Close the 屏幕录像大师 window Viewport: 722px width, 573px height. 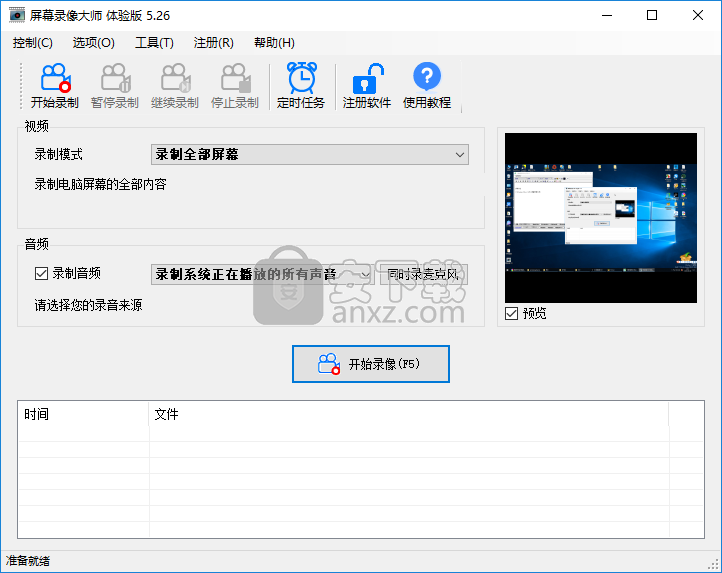[698, 15]
